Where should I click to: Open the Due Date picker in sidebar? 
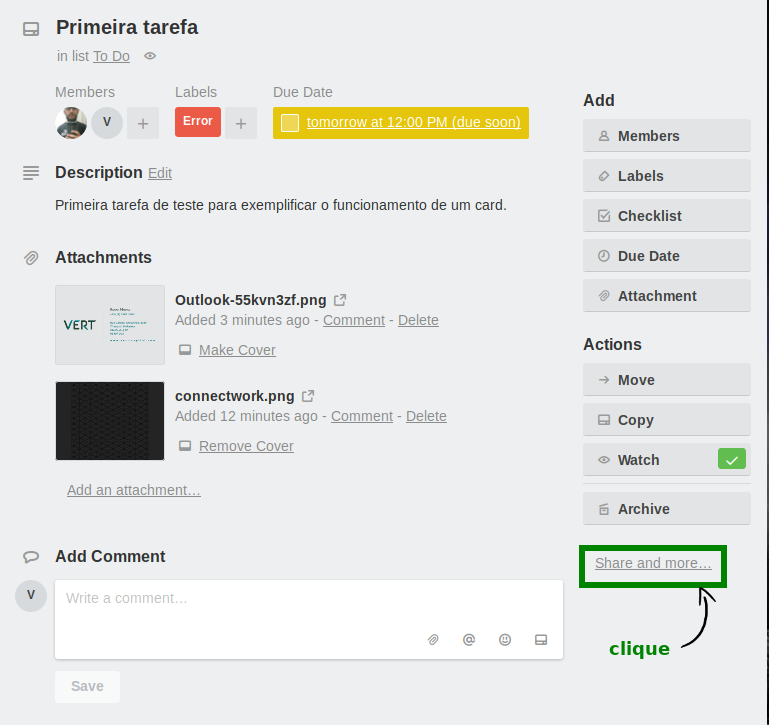[x=666, y=256]
